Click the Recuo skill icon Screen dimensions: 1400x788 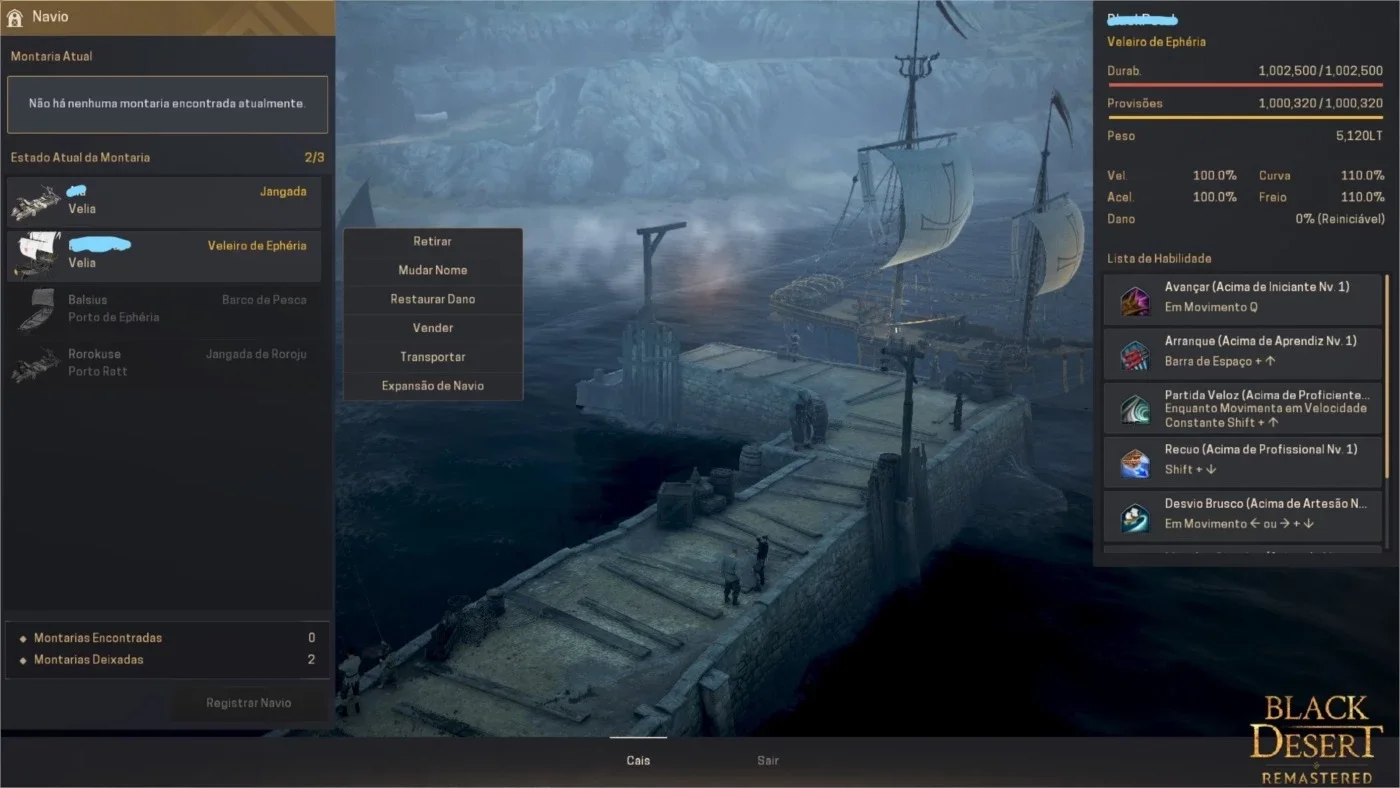[1135, 462]
